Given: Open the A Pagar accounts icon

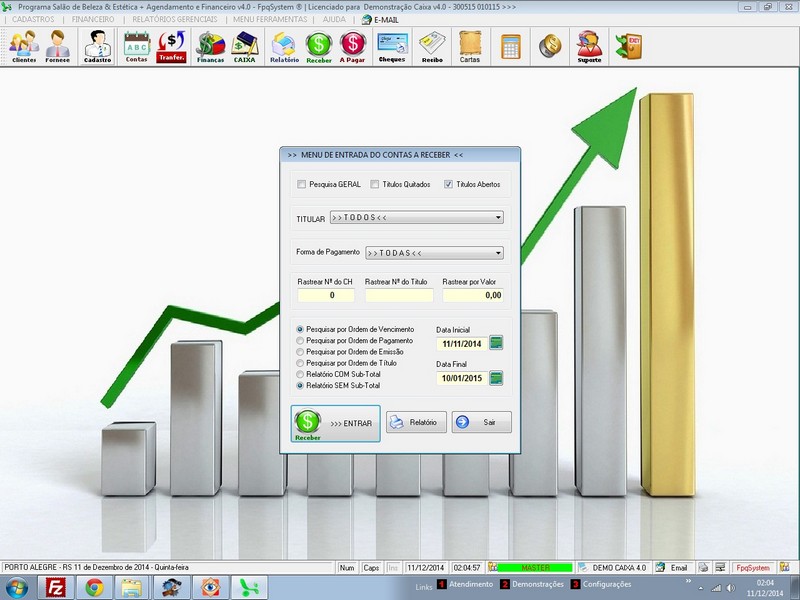Looking at the screenshot, I should 352,46.
